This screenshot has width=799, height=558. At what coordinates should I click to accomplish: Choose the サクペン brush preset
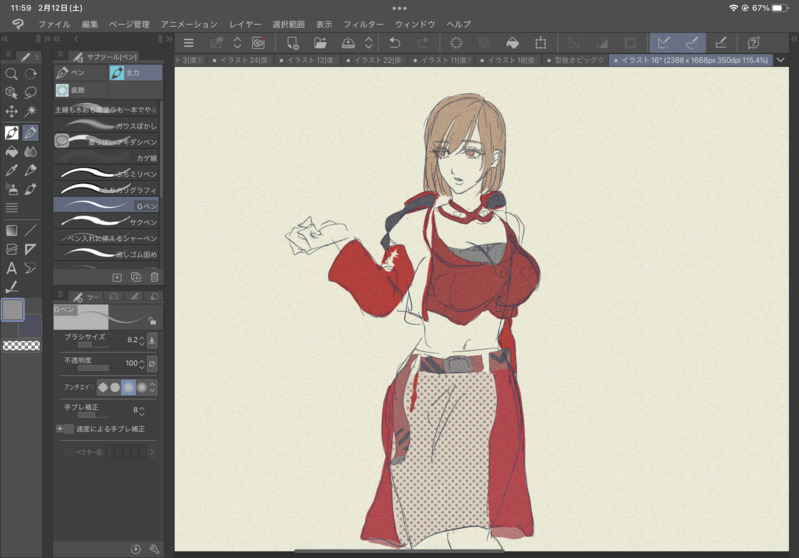click(106, 222)
